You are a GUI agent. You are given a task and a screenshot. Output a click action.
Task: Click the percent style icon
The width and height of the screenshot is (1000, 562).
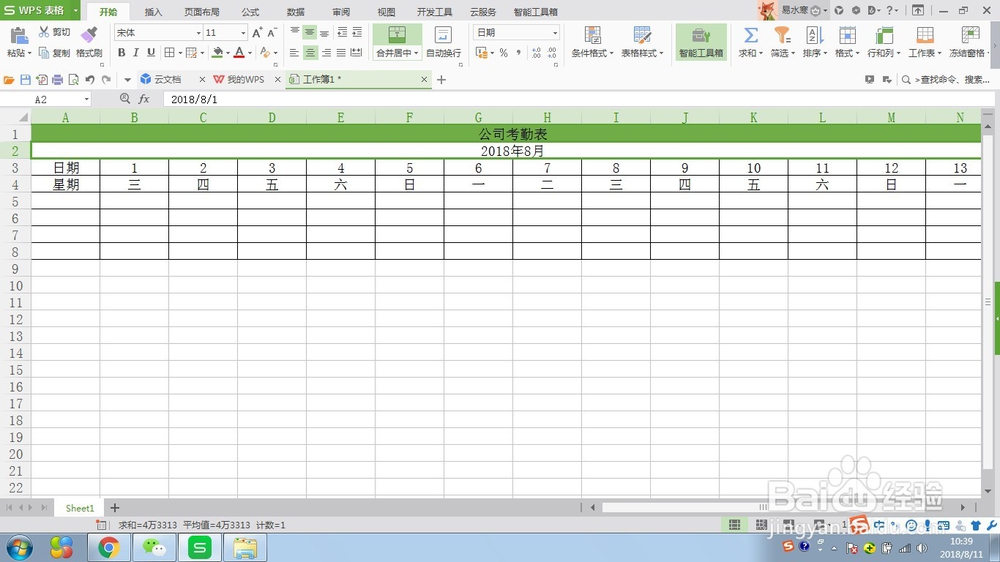(x=503, y=53)
